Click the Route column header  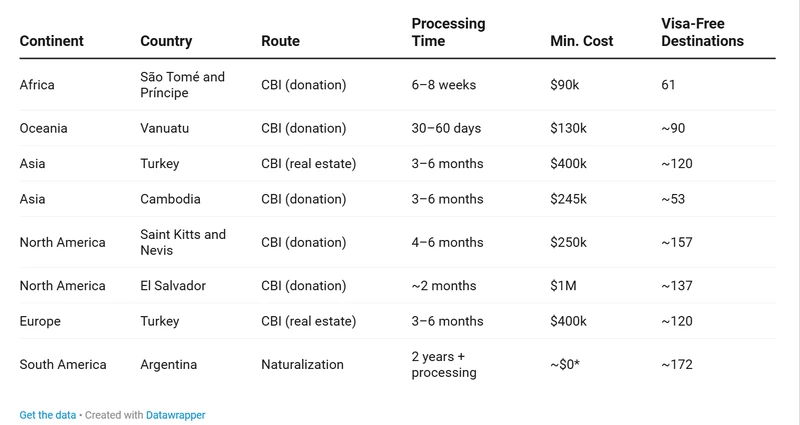point(280,42)
